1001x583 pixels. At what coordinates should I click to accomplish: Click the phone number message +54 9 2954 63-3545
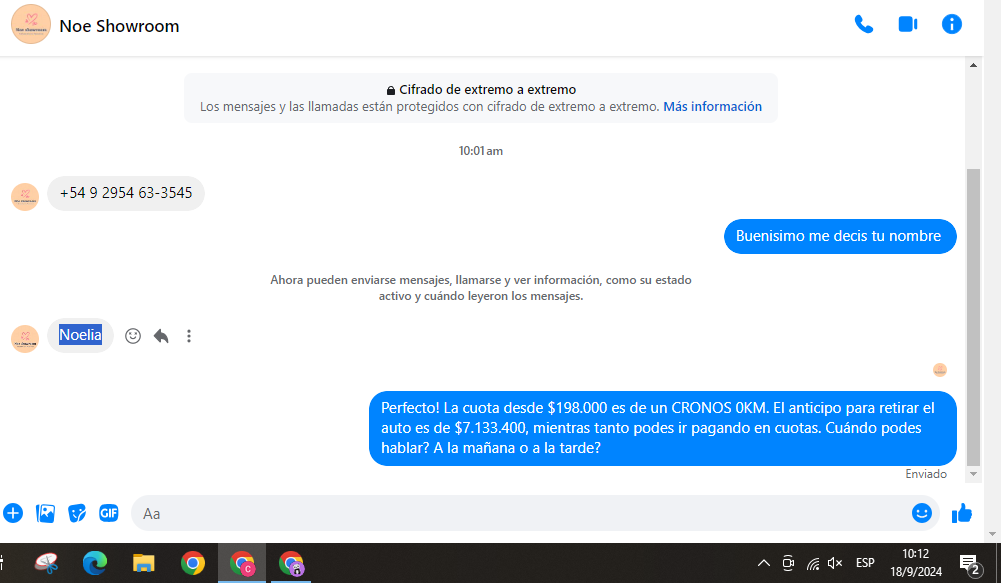[x=126, y=193]
